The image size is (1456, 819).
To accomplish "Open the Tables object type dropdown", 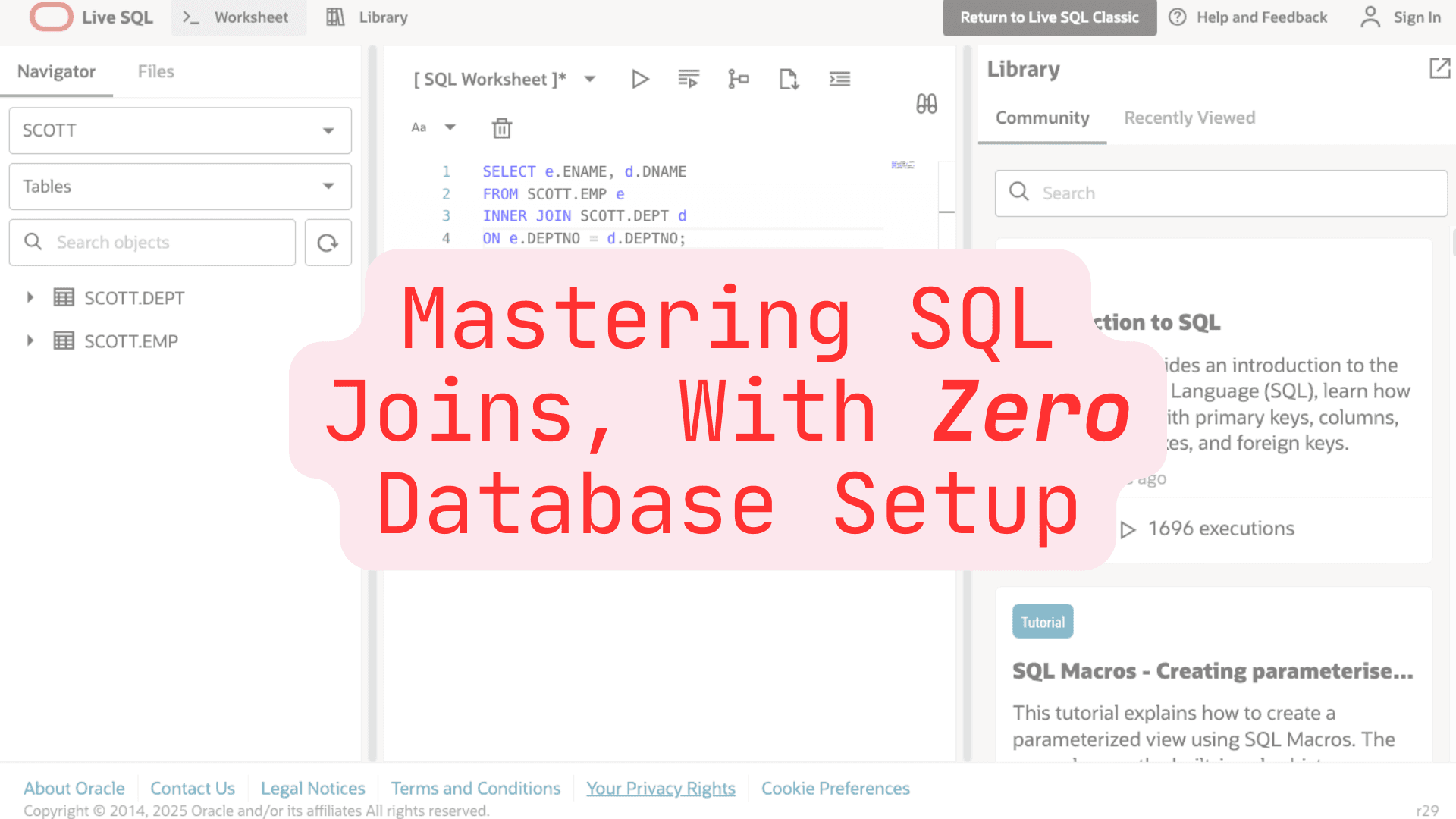I will tap(180, 187).
